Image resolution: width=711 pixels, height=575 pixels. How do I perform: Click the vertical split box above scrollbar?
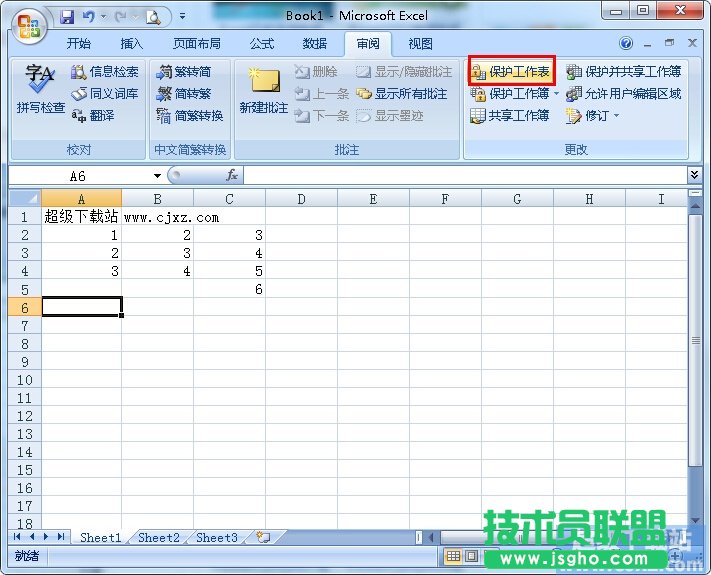click(695, 193)
